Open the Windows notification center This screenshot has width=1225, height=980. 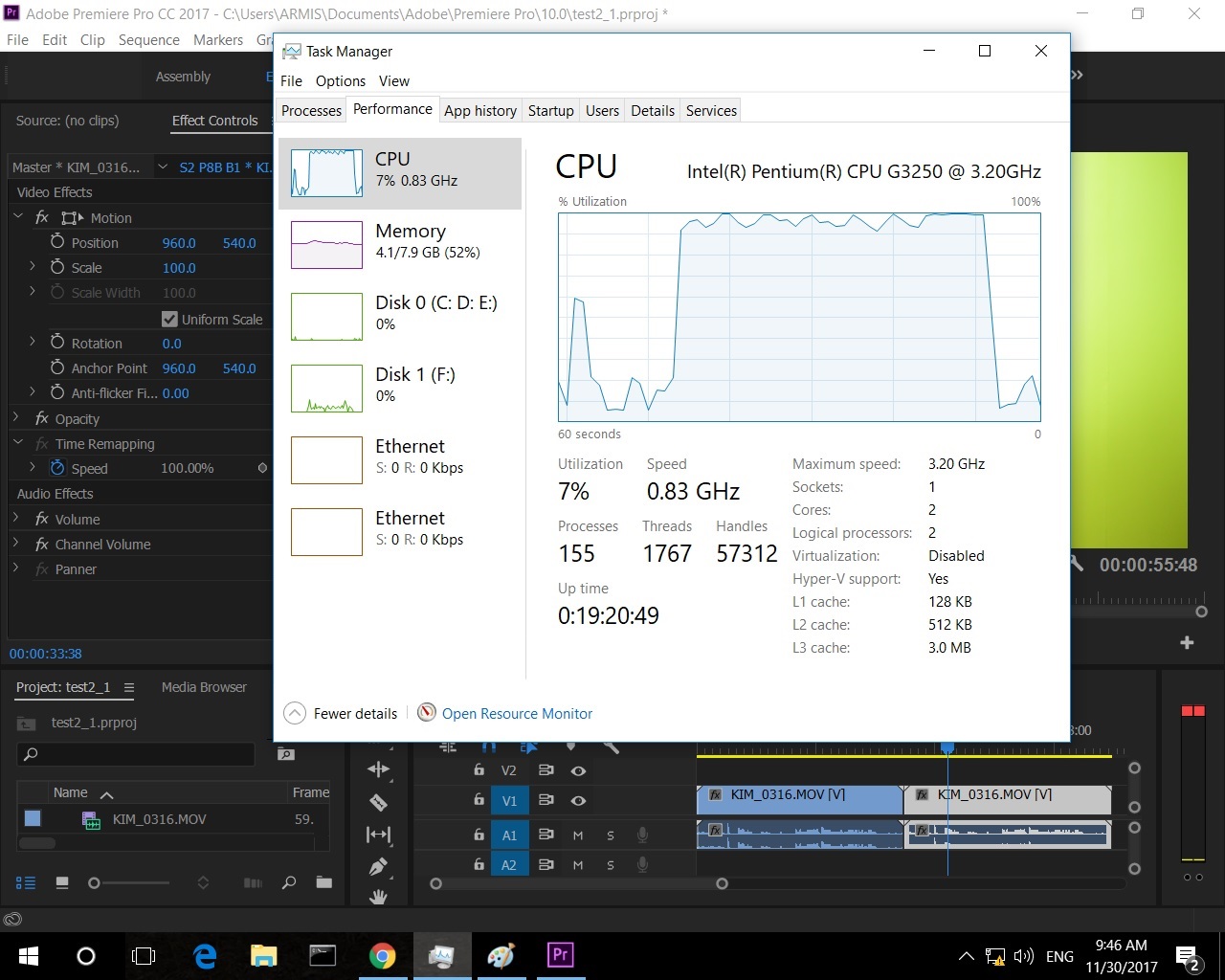click(x=1188, y=956)
